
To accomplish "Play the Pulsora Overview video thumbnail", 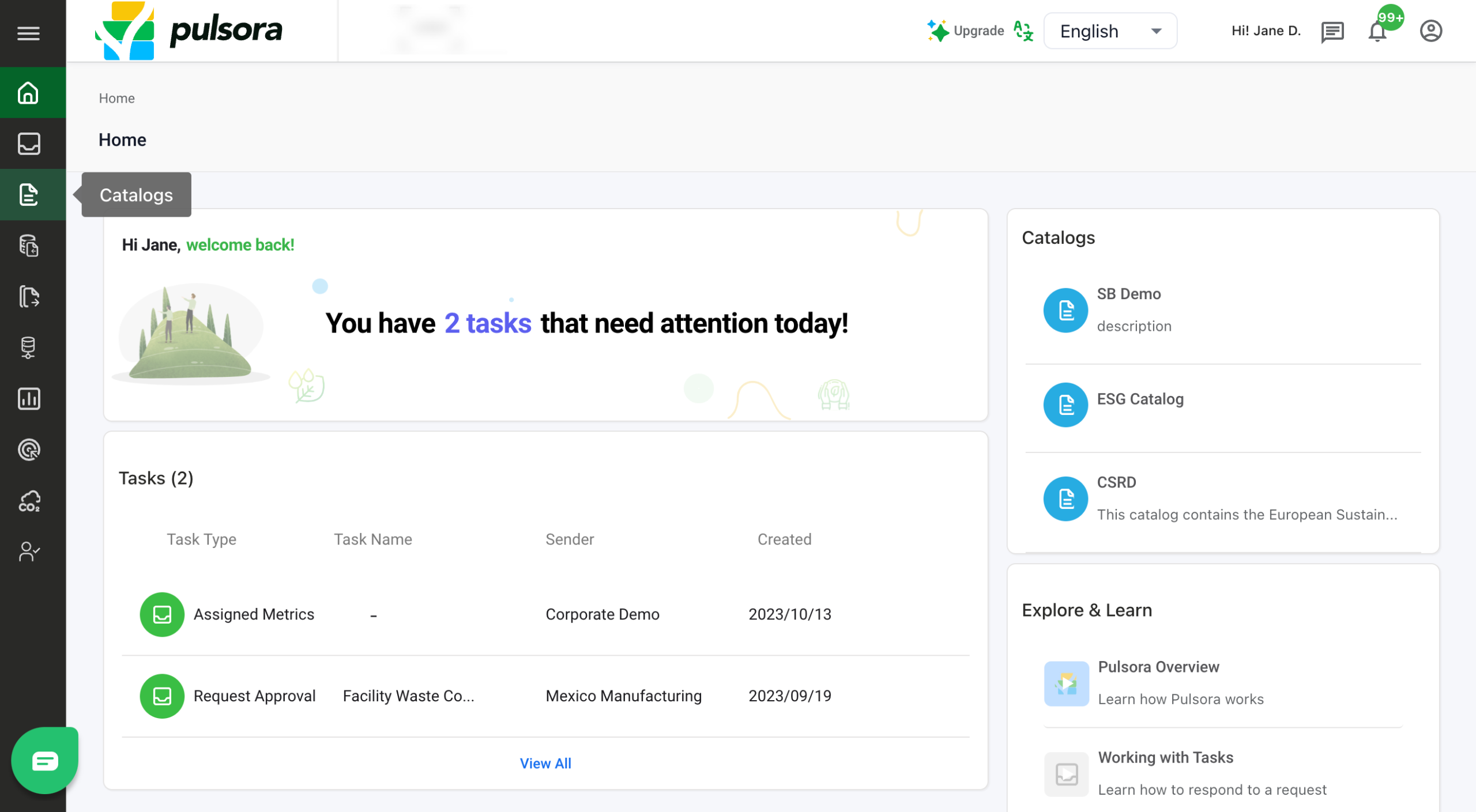I will pyautogui.click(x=1066, y=683).
